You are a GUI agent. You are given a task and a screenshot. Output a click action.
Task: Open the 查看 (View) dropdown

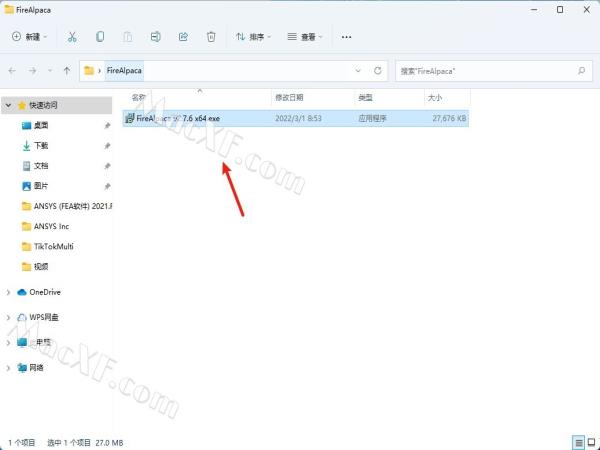(x=305, y=37)
